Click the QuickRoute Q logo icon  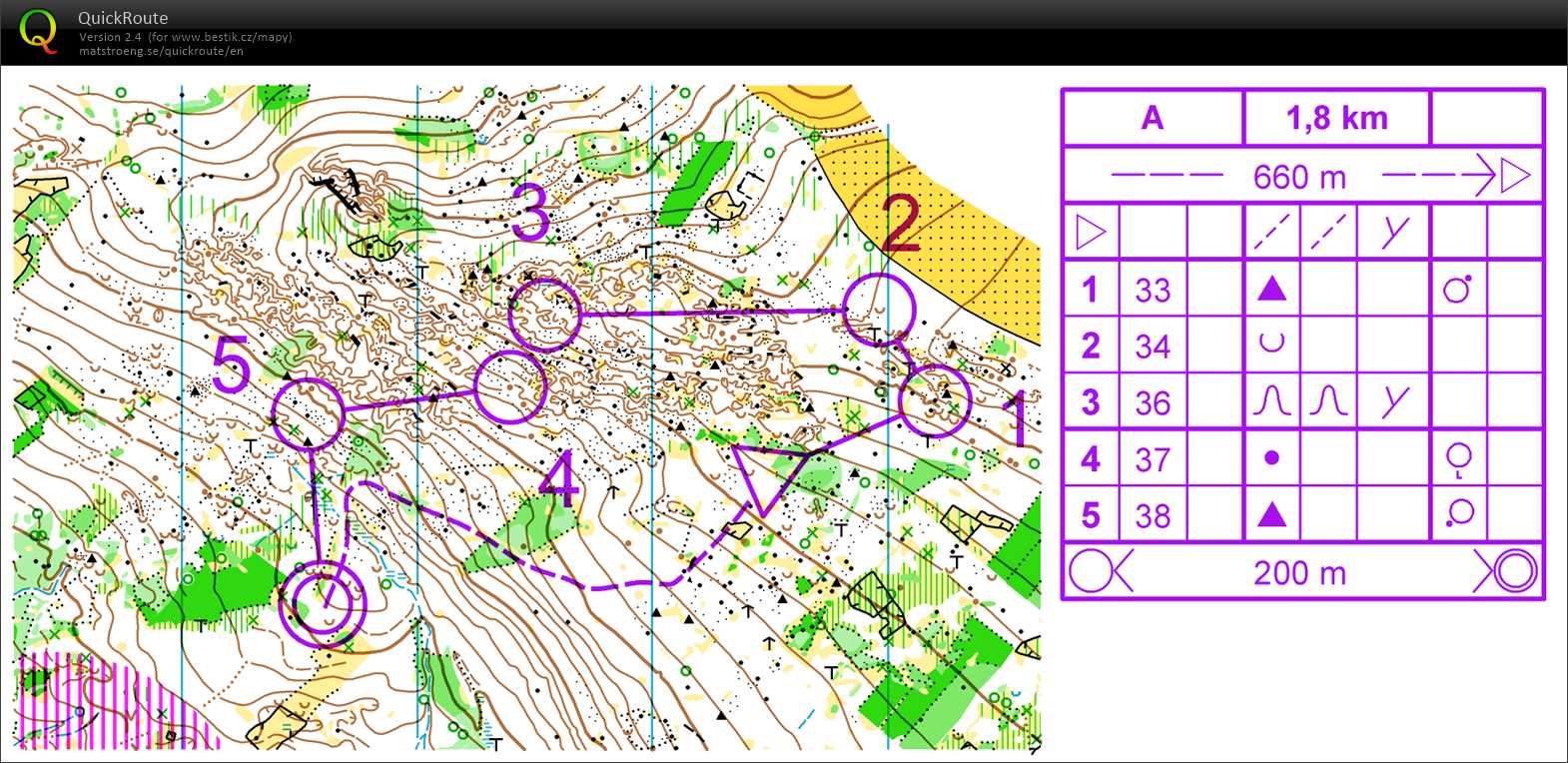click(x=38, y=31)
